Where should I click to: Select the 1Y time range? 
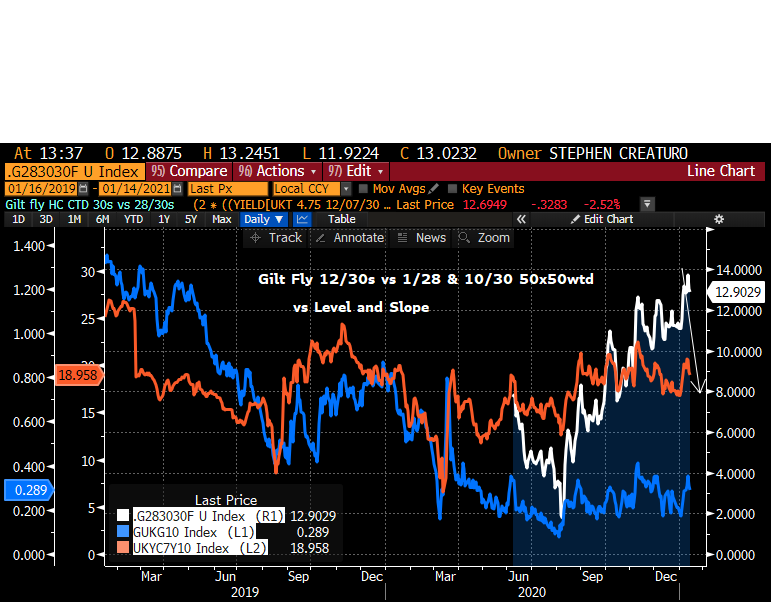click(164, 219)
